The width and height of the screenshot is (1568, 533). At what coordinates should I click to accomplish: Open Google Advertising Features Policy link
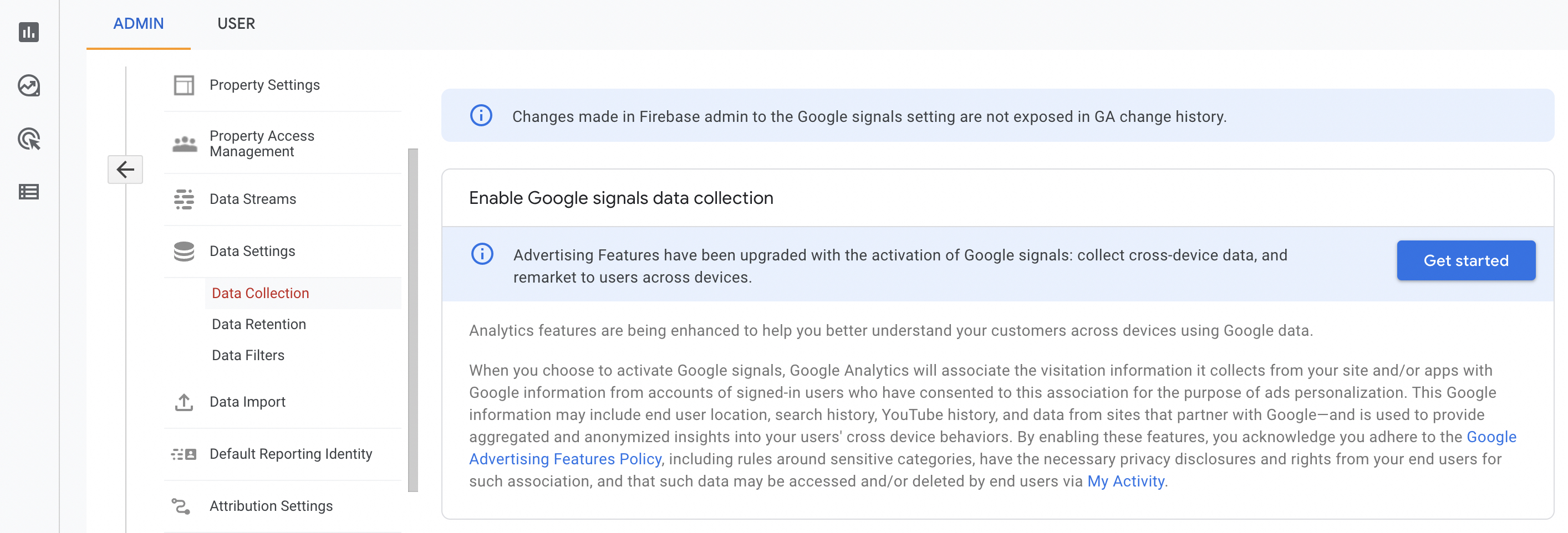(993, 448)
